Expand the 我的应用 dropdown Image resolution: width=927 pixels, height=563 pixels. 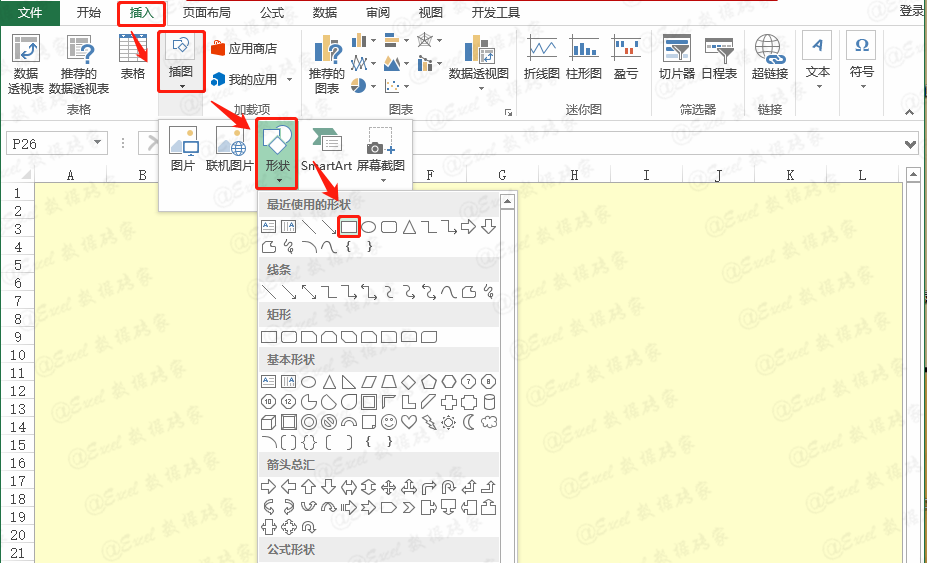[x=289, y=79]
